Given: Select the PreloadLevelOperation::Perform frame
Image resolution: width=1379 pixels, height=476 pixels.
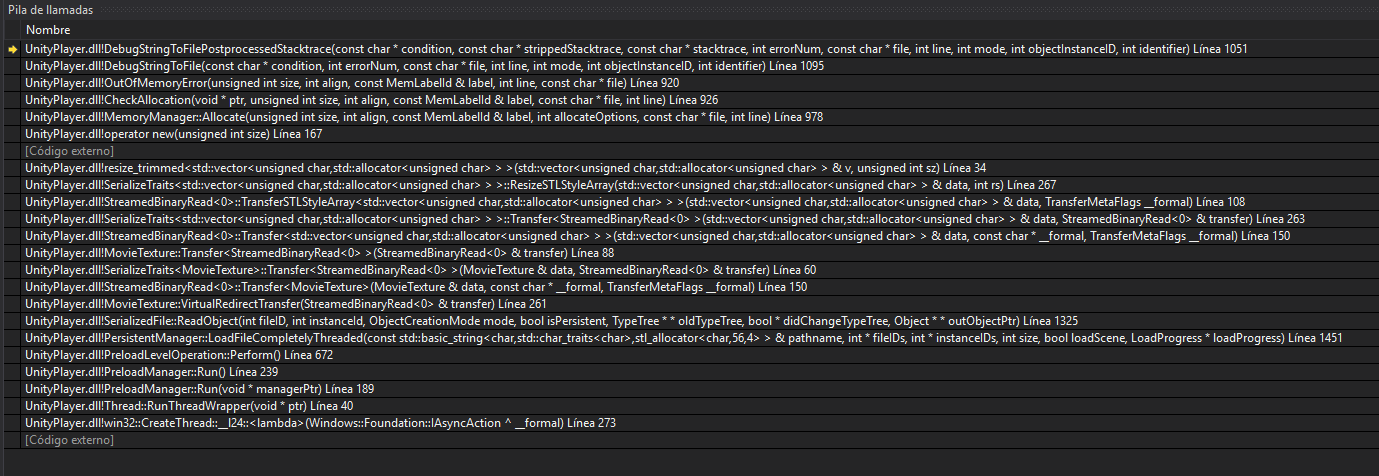Looking at the screenshot, I should (x=180, y=355).
